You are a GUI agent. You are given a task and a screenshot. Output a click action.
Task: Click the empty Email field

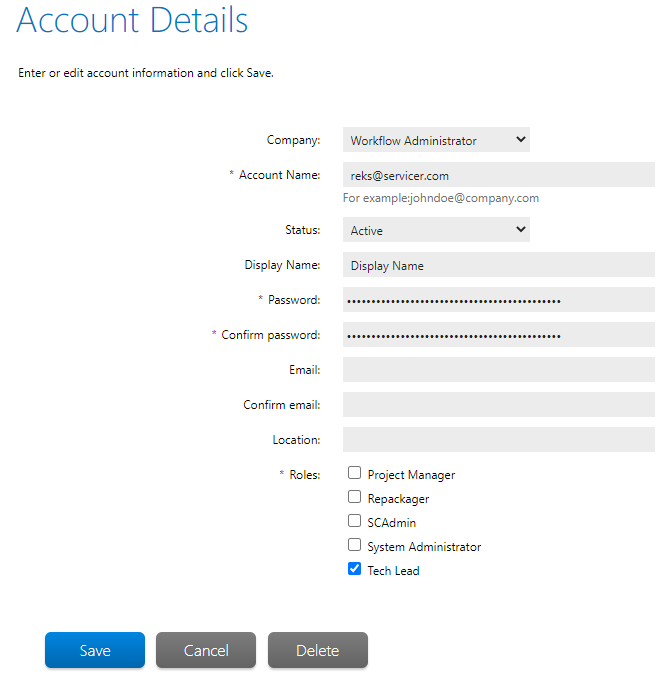click(498, 370)
